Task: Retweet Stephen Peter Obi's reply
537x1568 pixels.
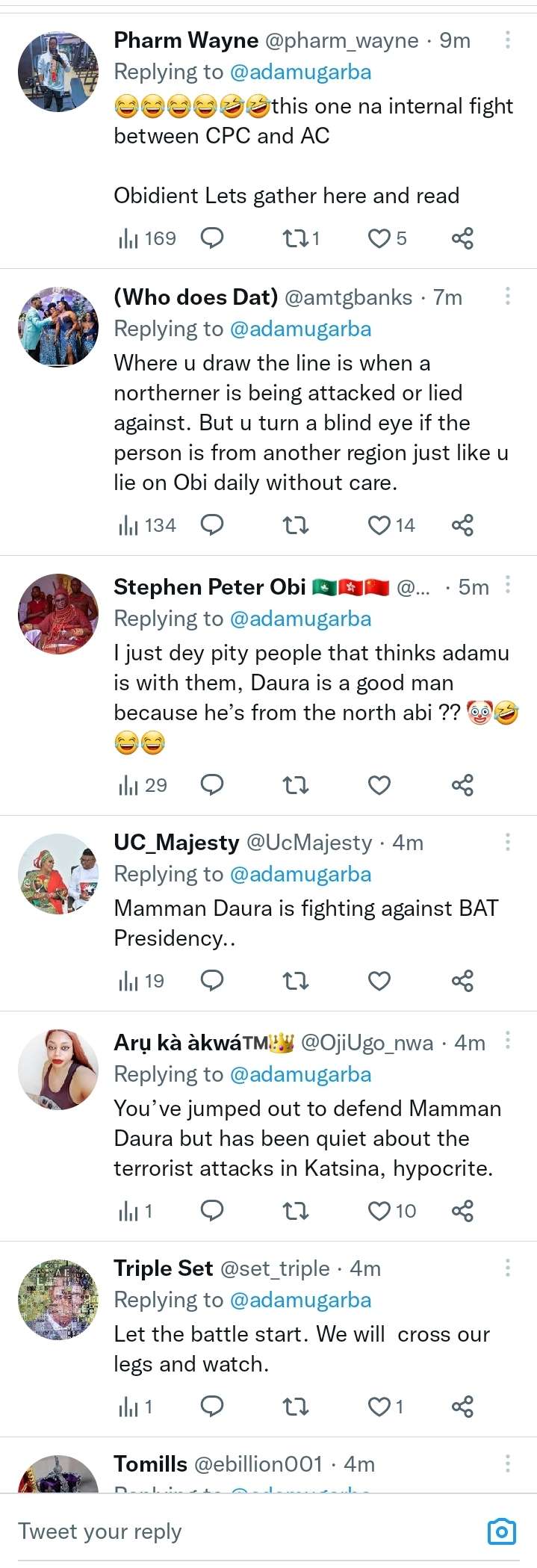Action: point(295,785)
